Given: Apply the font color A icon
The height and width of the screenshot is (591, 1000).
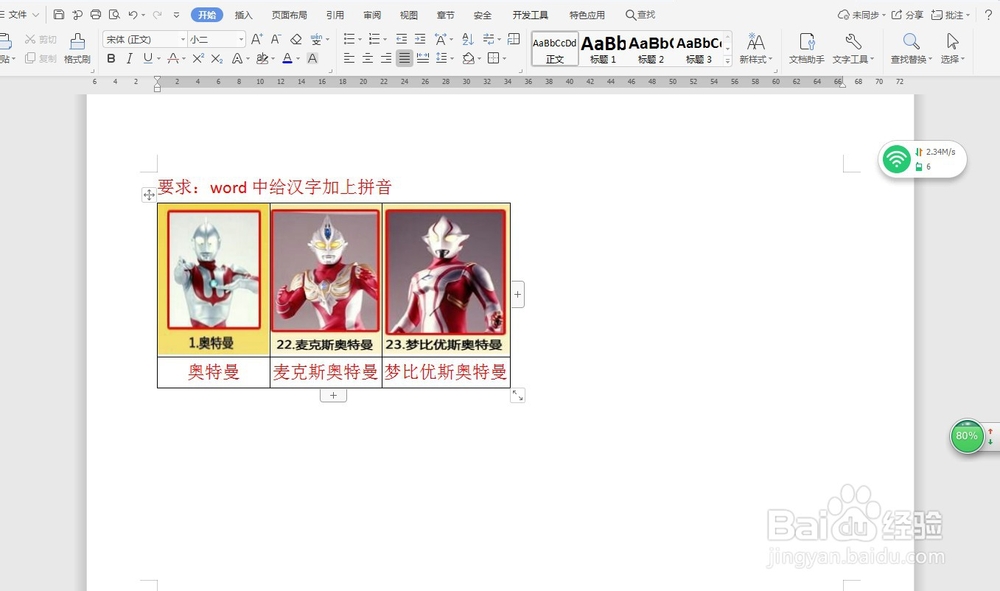Looking at the screenshot, I should point(287,59).
